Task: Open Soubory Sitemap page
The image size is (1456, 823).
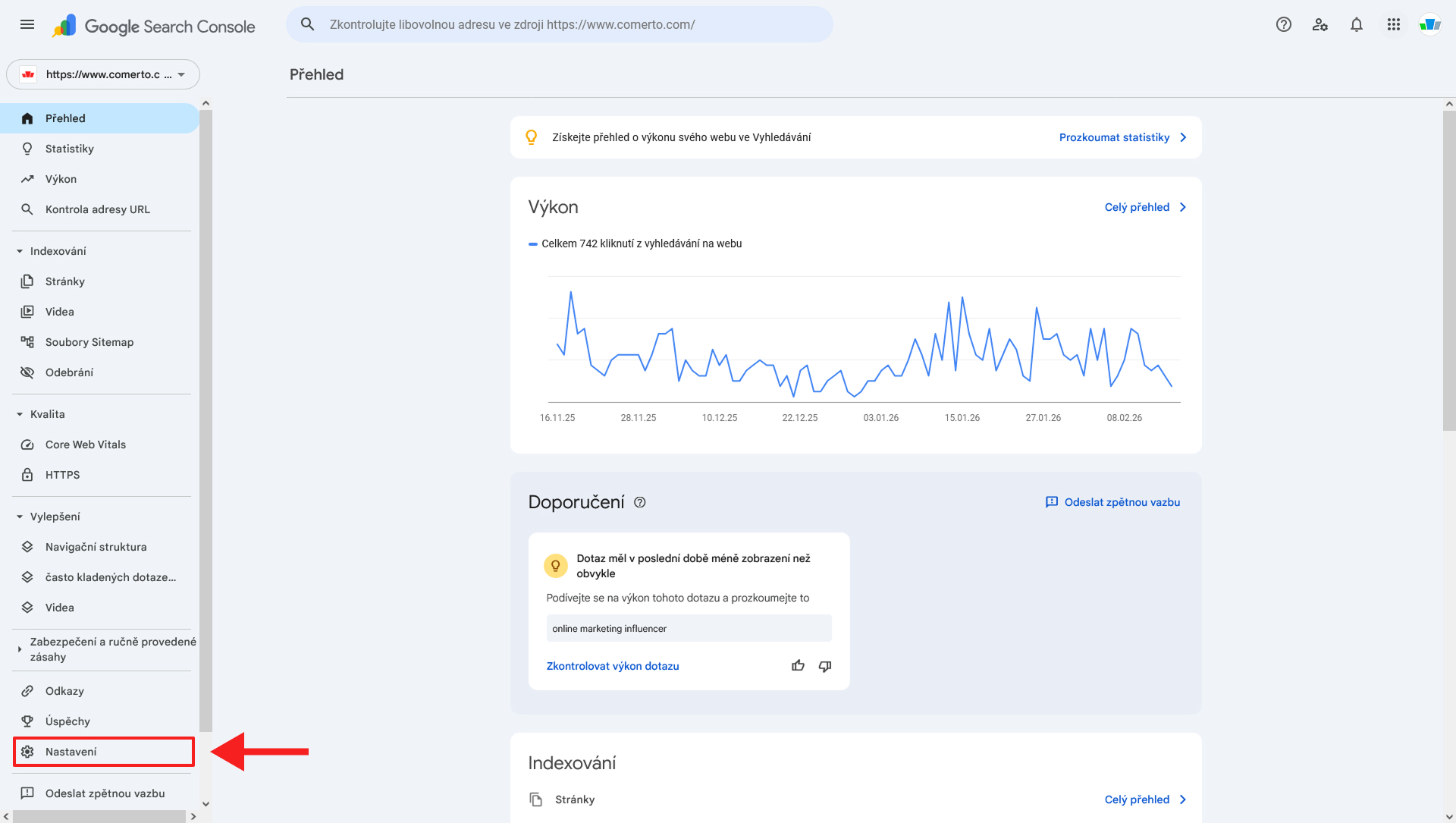Action: 89,342
